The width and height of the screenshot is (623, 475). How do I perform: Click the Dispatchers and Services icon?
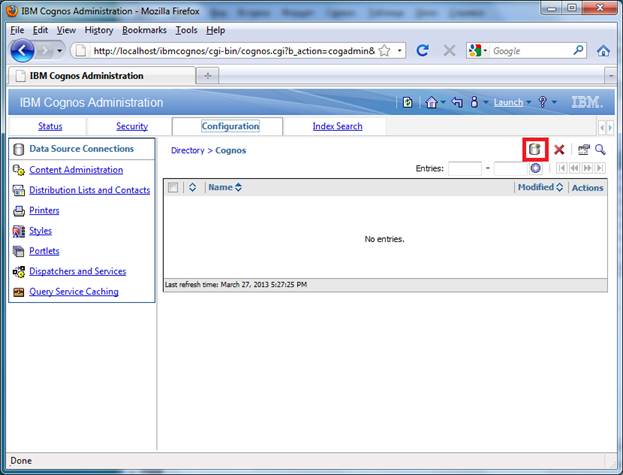tap(19, 272)
